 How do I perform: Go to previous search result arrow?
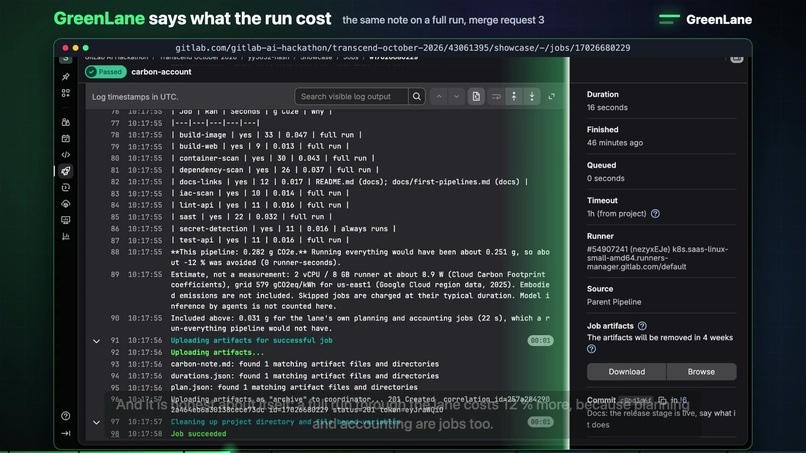click(x=439, y=97)
